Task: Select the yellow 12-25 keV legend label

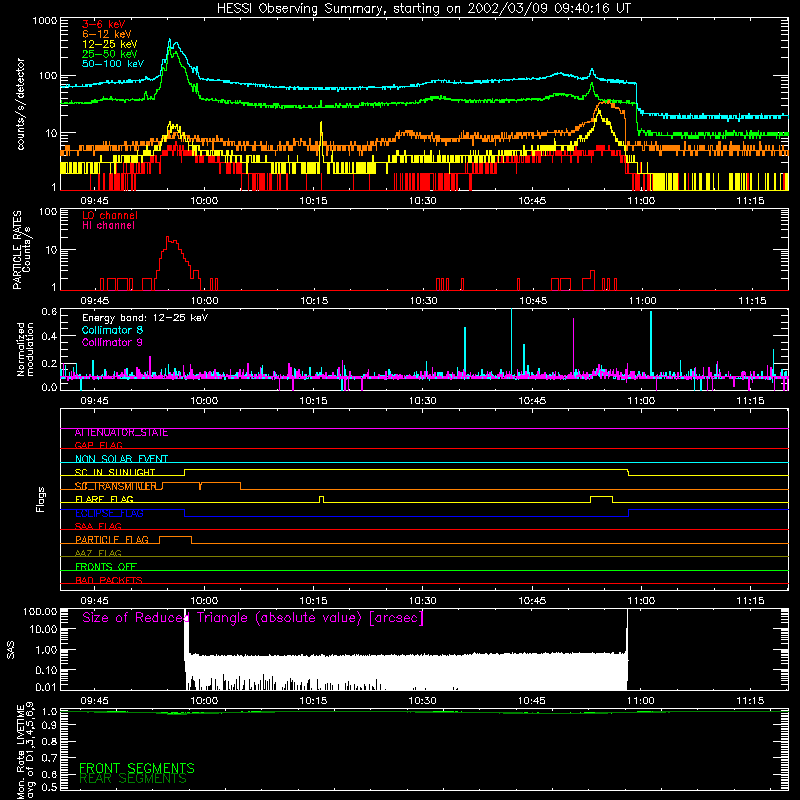Action: click(x=110, y=44)
